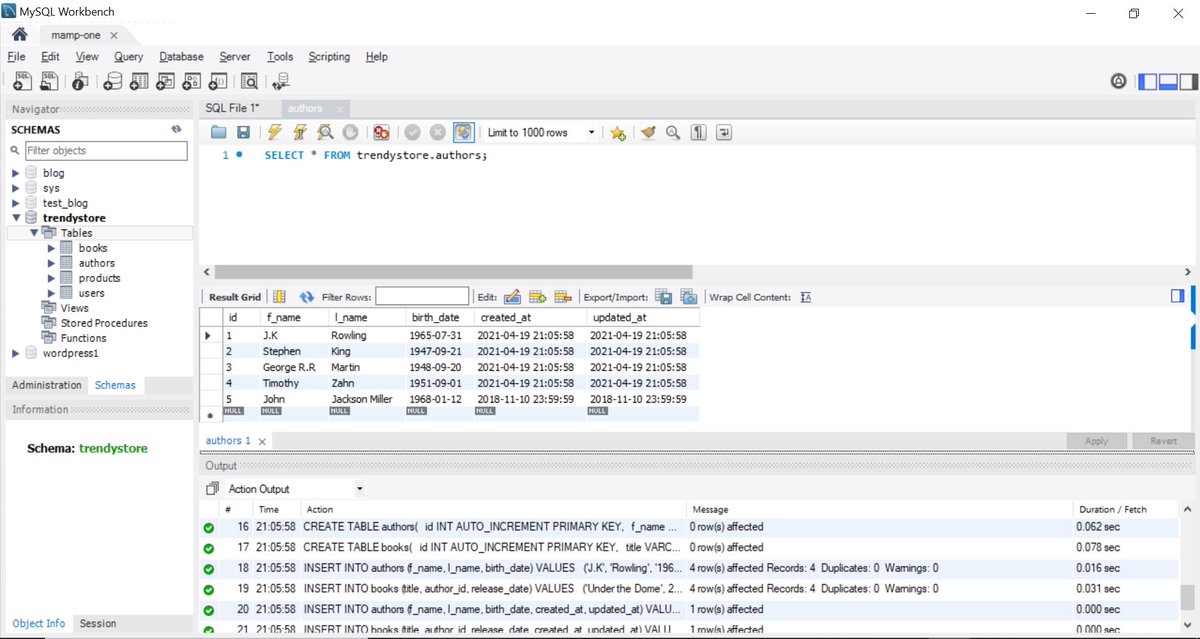1200x639 pixels.
Task: Click the refresh icon in result grid toolbar
Action: 307,297
